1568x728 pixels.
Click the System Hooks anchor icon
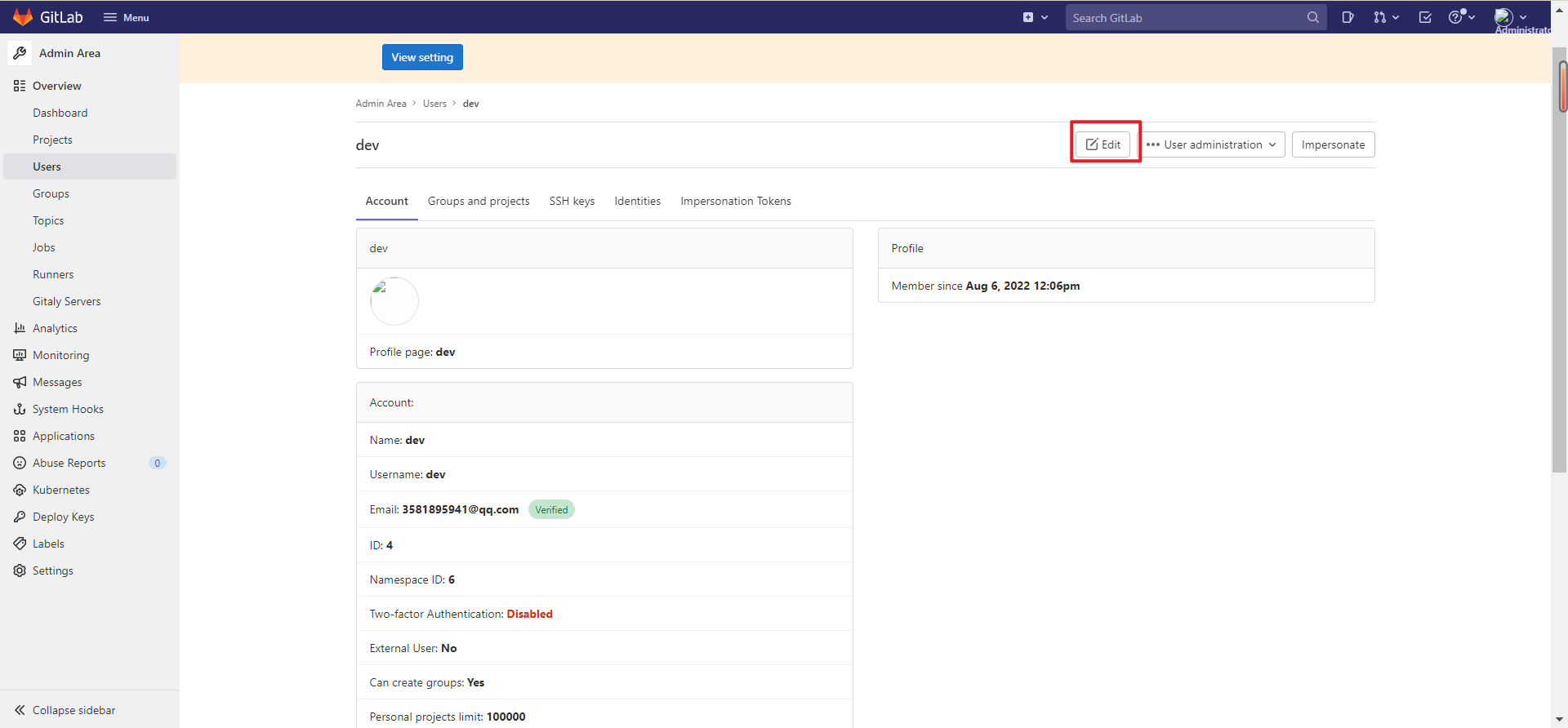(x=20, y=409)
